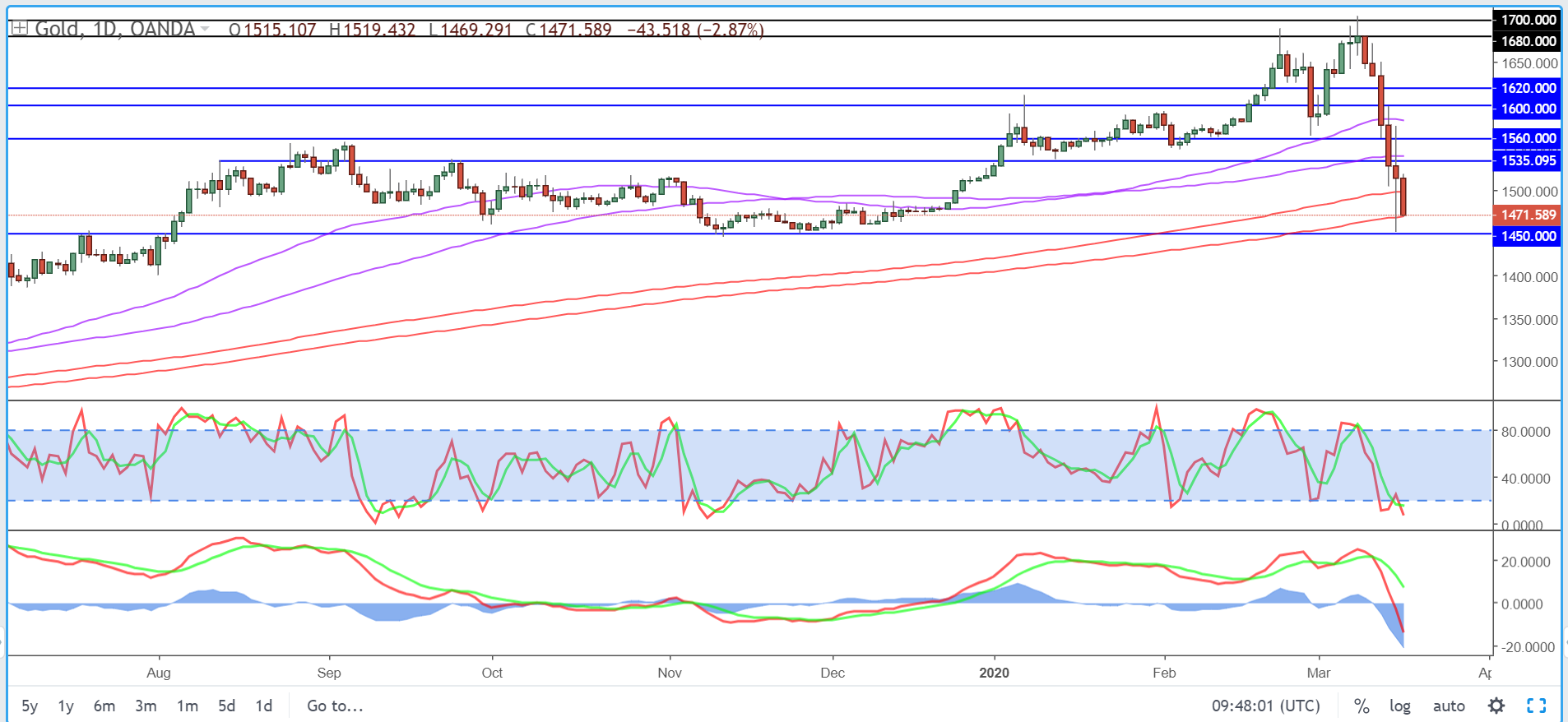
Task: Open chart settings gear icon
Action: [x=1496, y=706]
